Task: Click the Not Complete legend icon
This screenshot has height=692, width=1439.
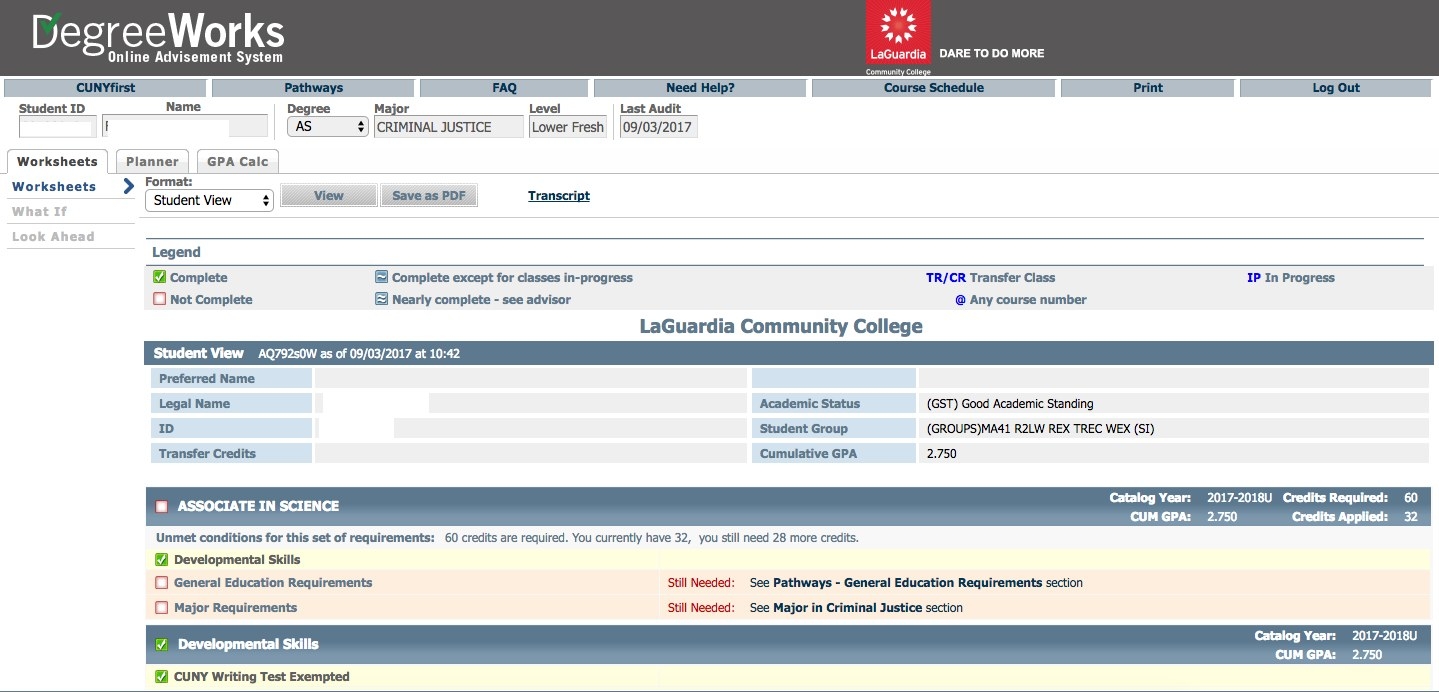Action: [x=159, y=299]
